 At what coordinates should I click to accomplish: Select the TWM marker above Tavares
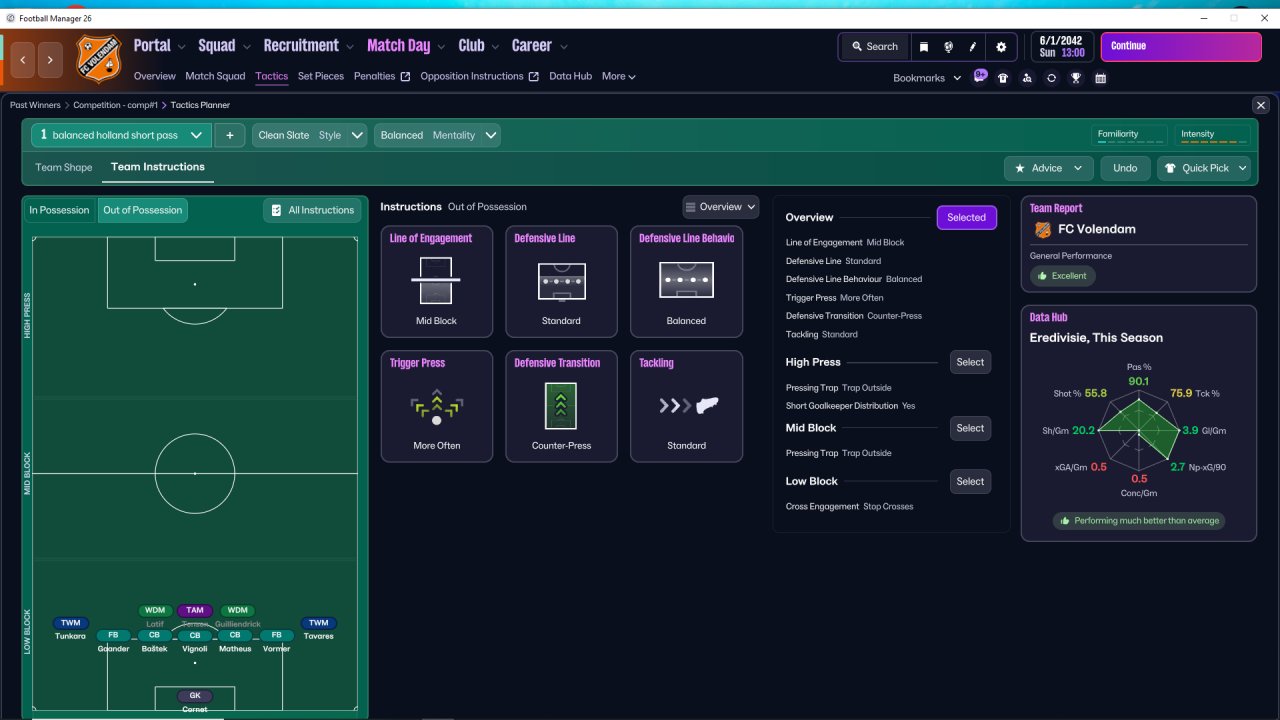318,623
